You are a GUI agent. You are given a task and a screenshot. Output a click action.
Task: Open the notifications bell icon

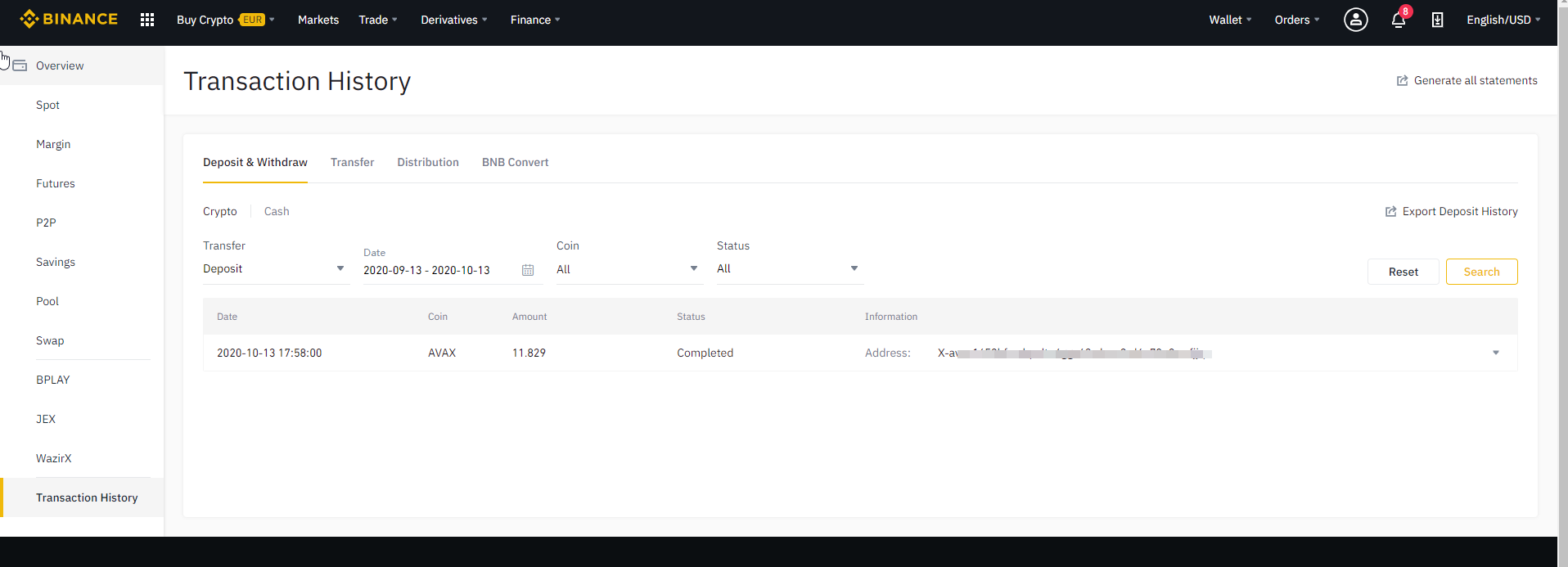click(1399, 20)
